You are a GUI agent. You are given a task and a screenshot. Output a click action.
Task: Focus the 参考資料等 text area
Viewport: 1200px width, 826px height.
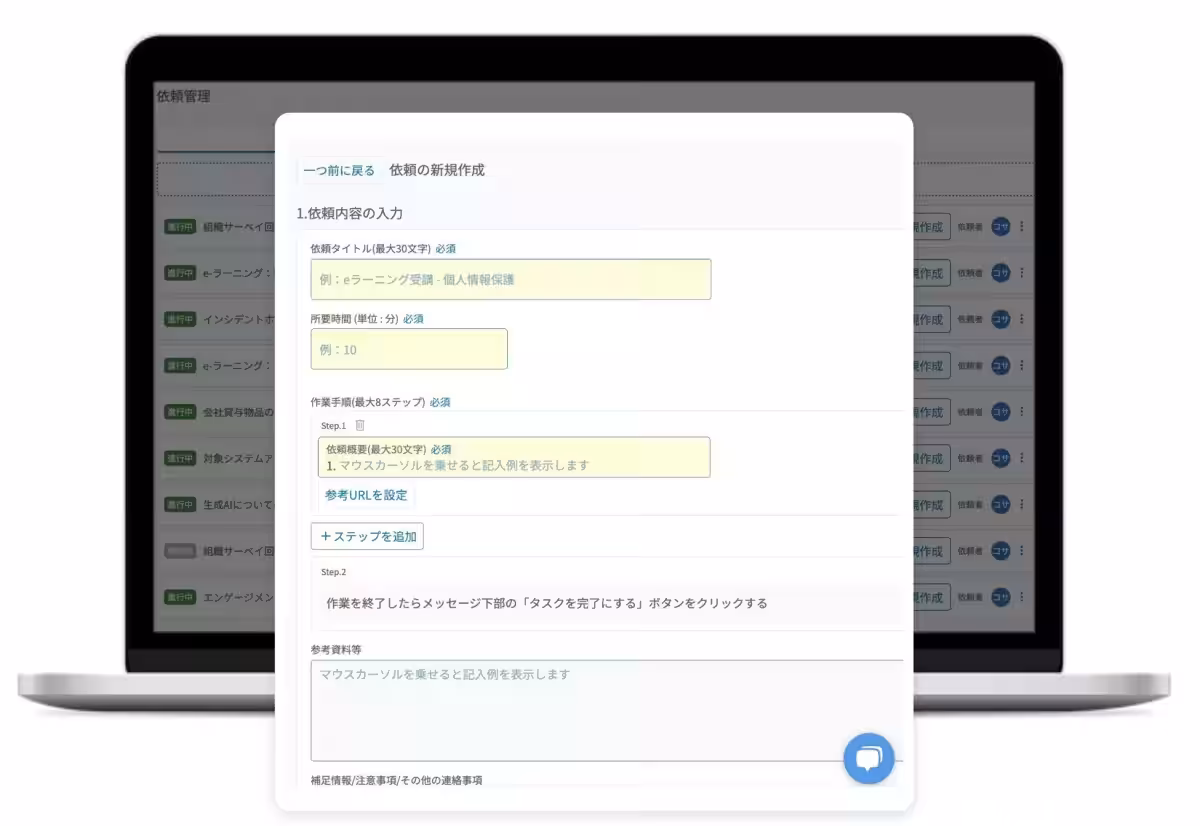[607, 710]
